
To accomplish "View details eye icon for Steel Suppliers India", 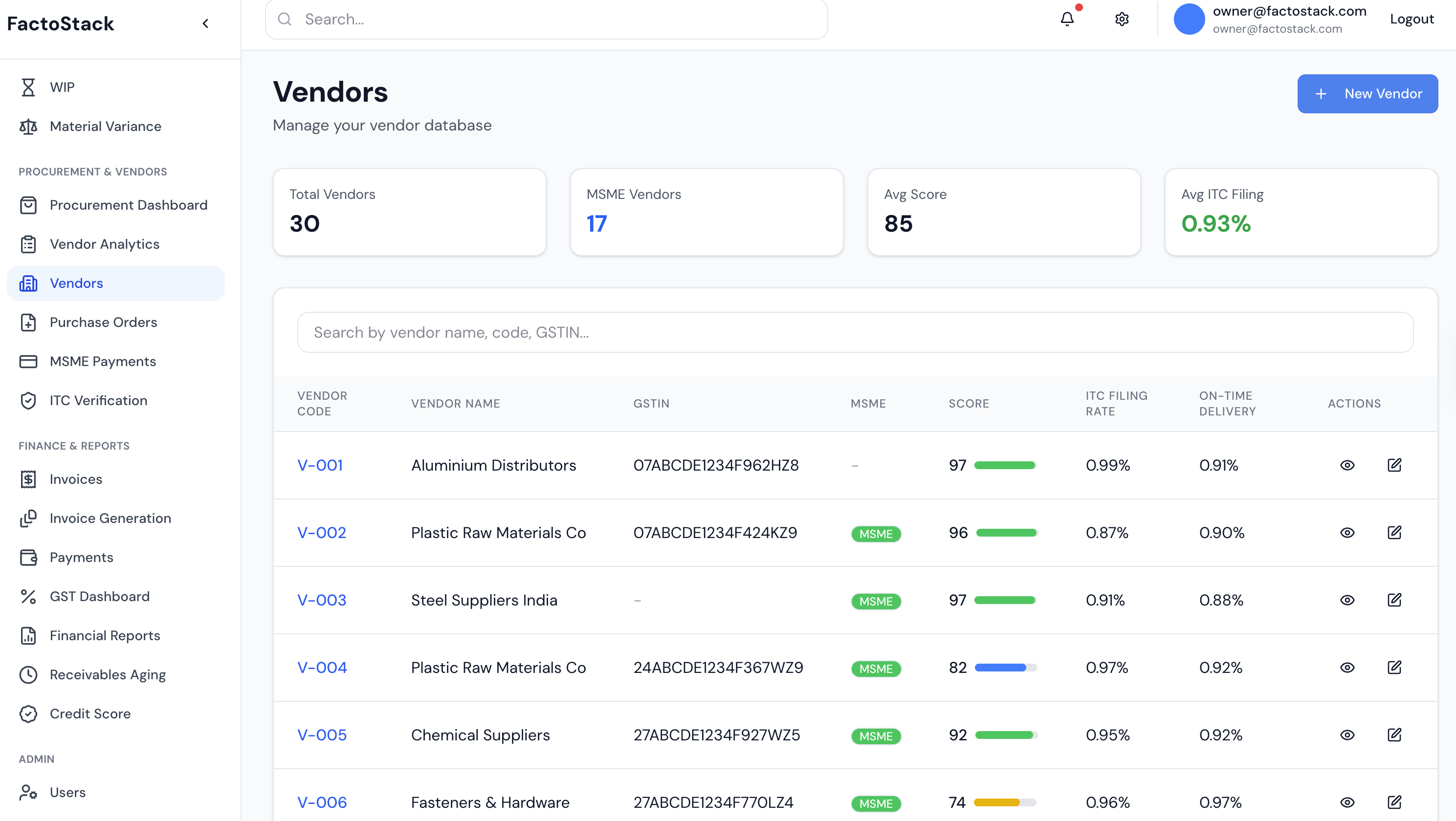I will point(1347,600).
